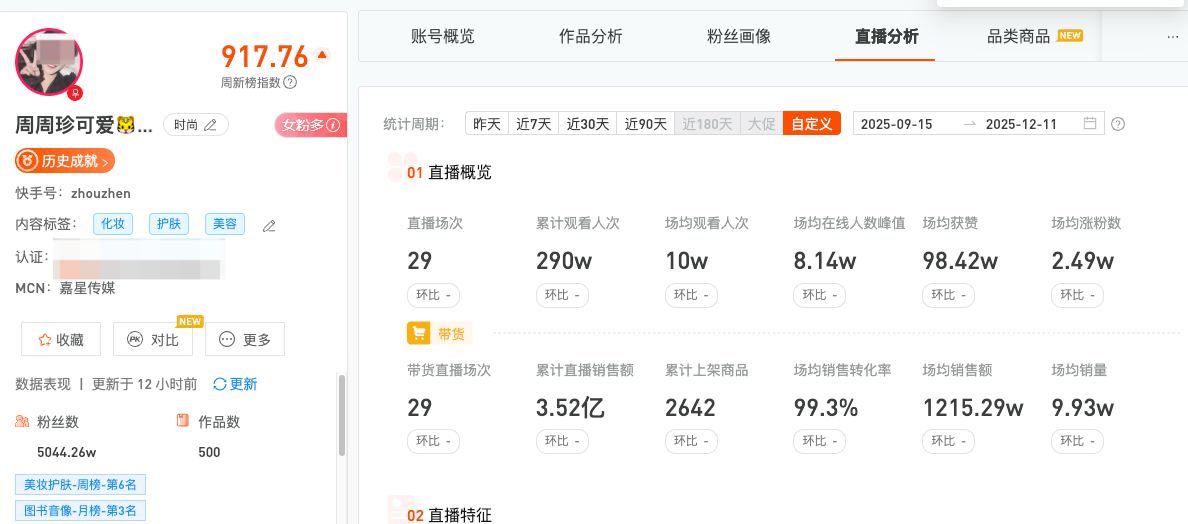
Task: Open the tab overflow ellipsis menu
Action: click(x=1174, y=36)
